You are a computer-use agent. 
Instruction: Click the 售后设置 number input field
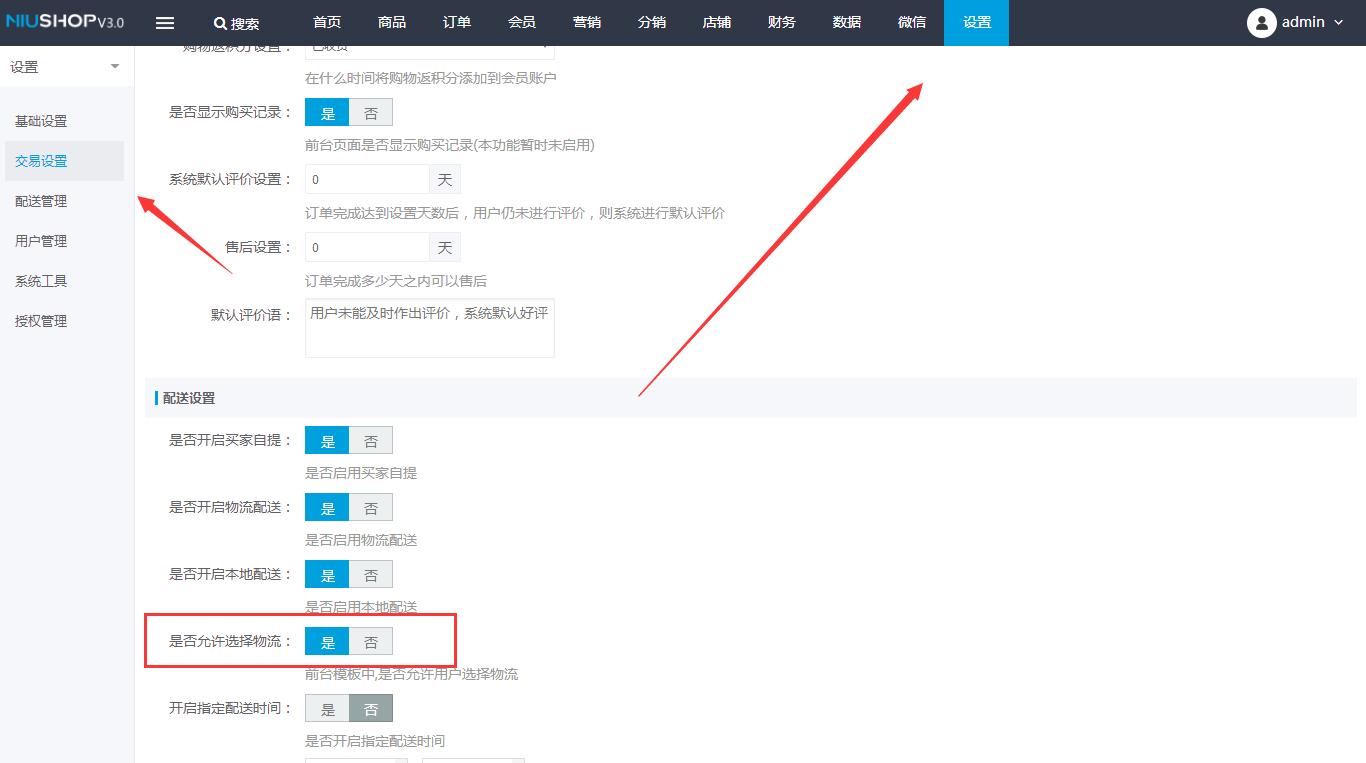367,246
